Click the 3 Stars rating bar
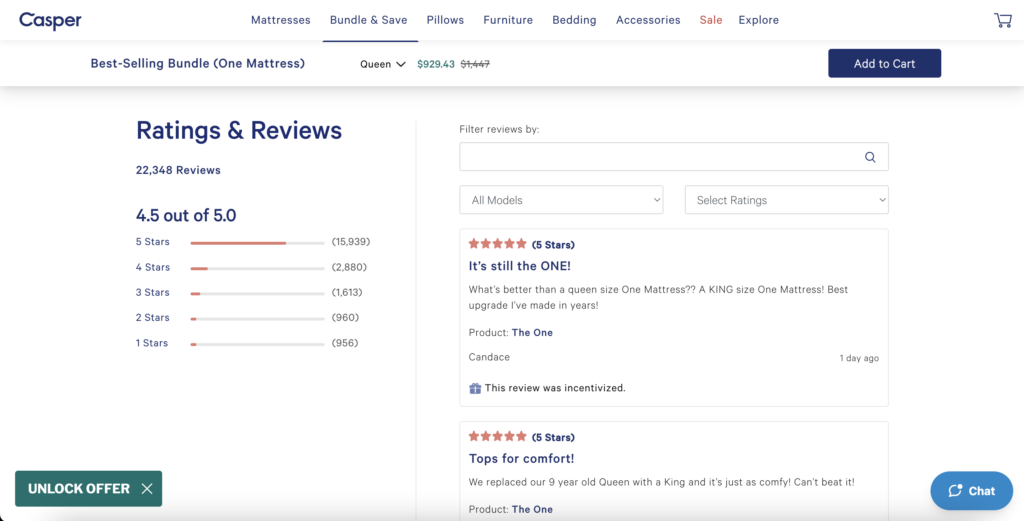 (257, 294)
